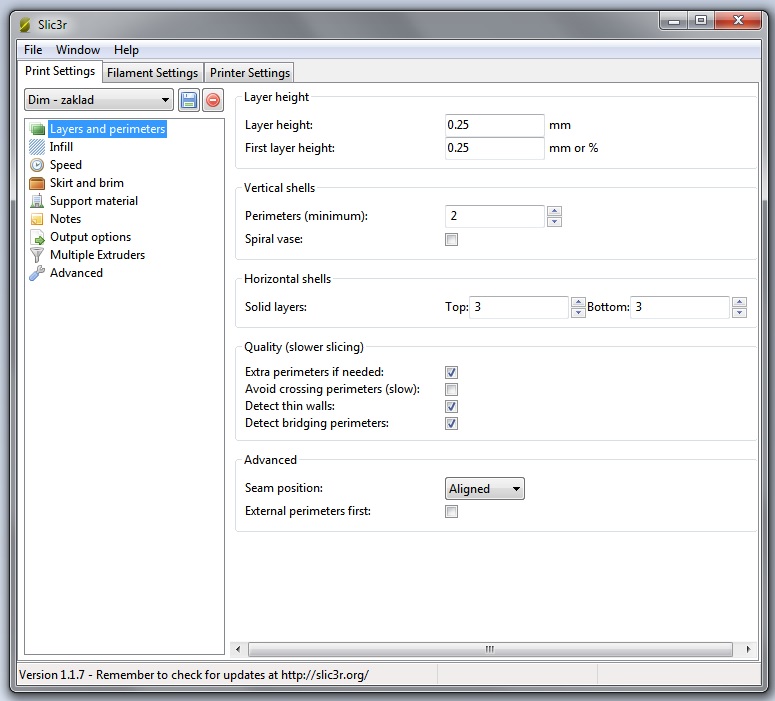Uncheck Detect bridging perimeters
This screenshot has height=701, width=775.
(x=451, y=424)
